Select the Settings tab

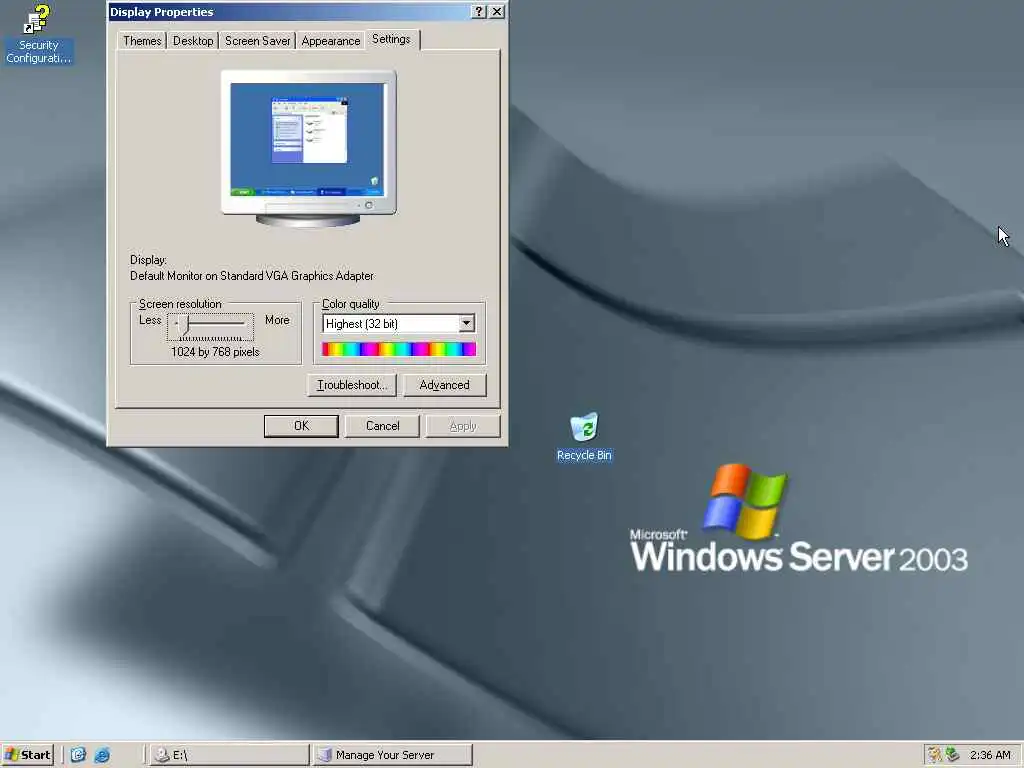pos(391,39)
